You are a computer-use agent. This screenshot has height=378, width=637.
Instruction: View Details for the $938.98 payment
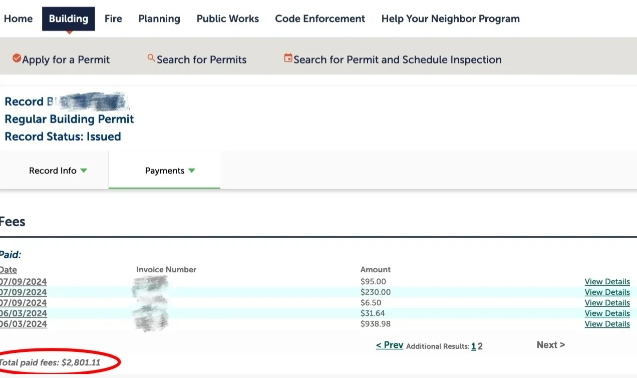(x=607, y=324)
